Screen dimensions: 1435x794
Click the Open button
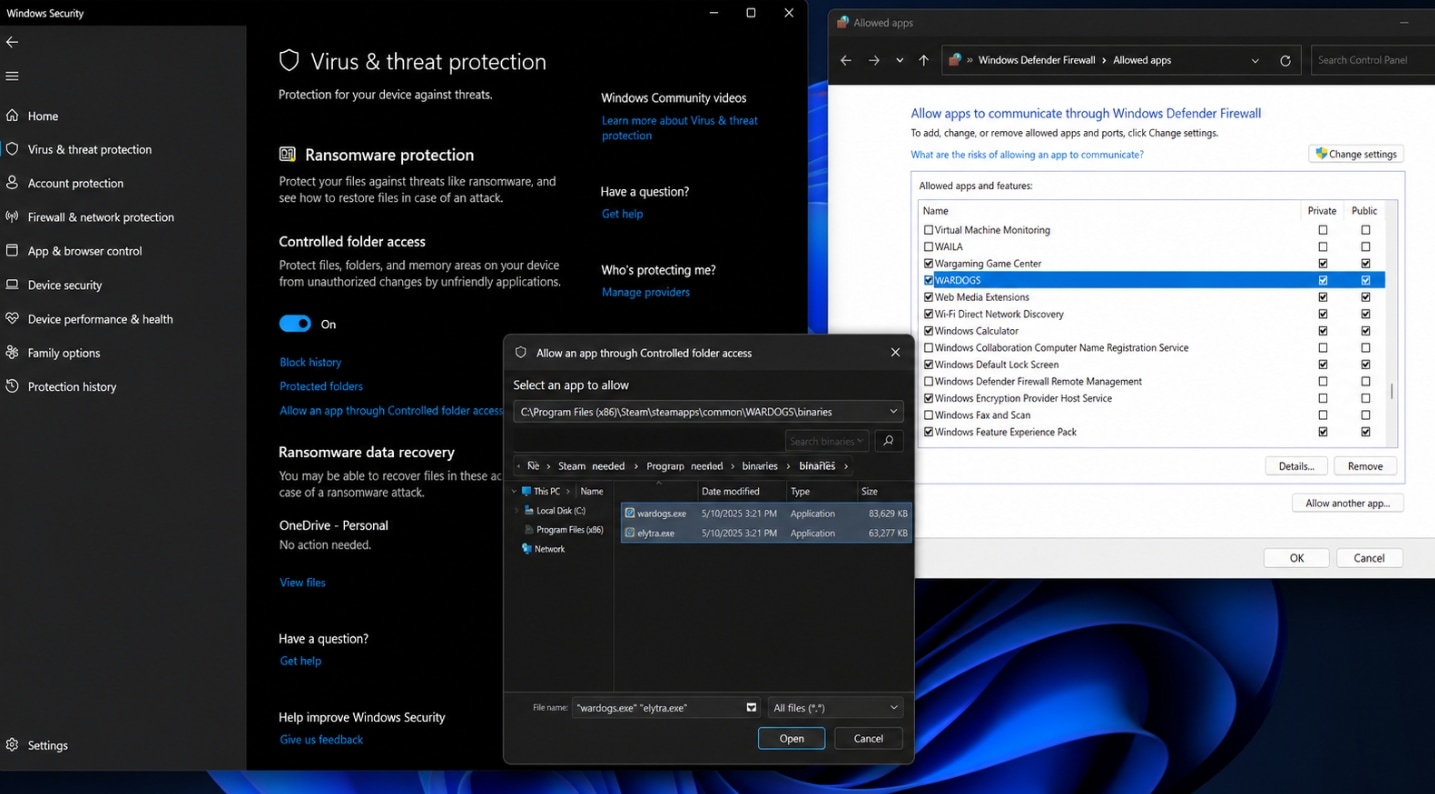[x=791, y=739]
